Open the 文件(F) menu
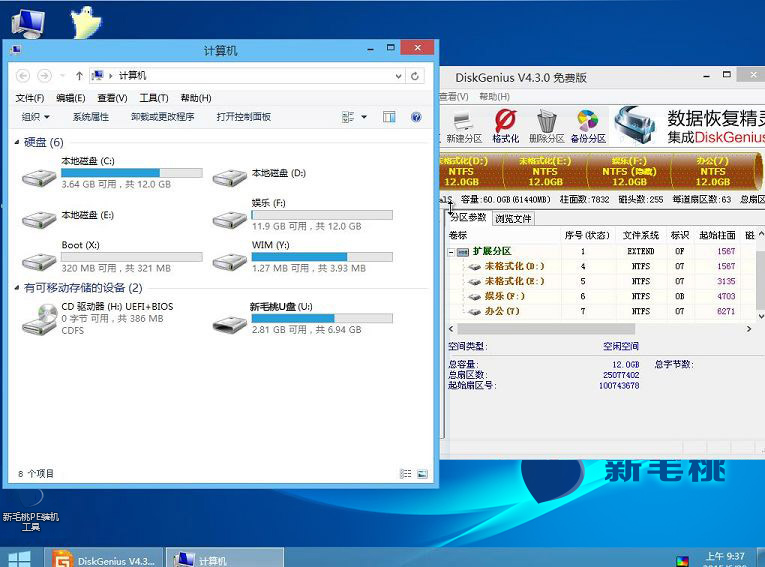 click(x=30, y=98)
